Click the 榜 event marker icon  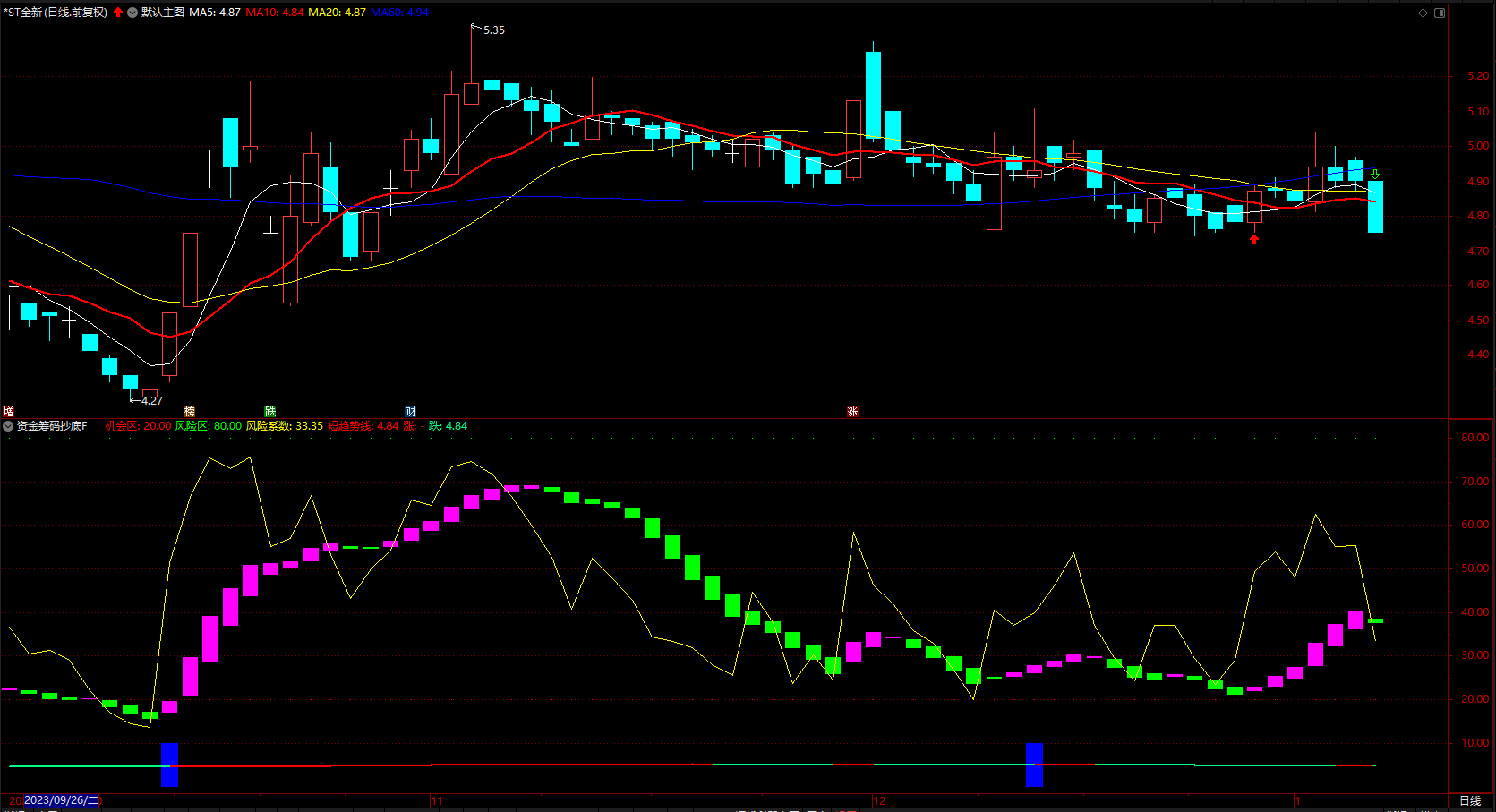tap(189, 412)
